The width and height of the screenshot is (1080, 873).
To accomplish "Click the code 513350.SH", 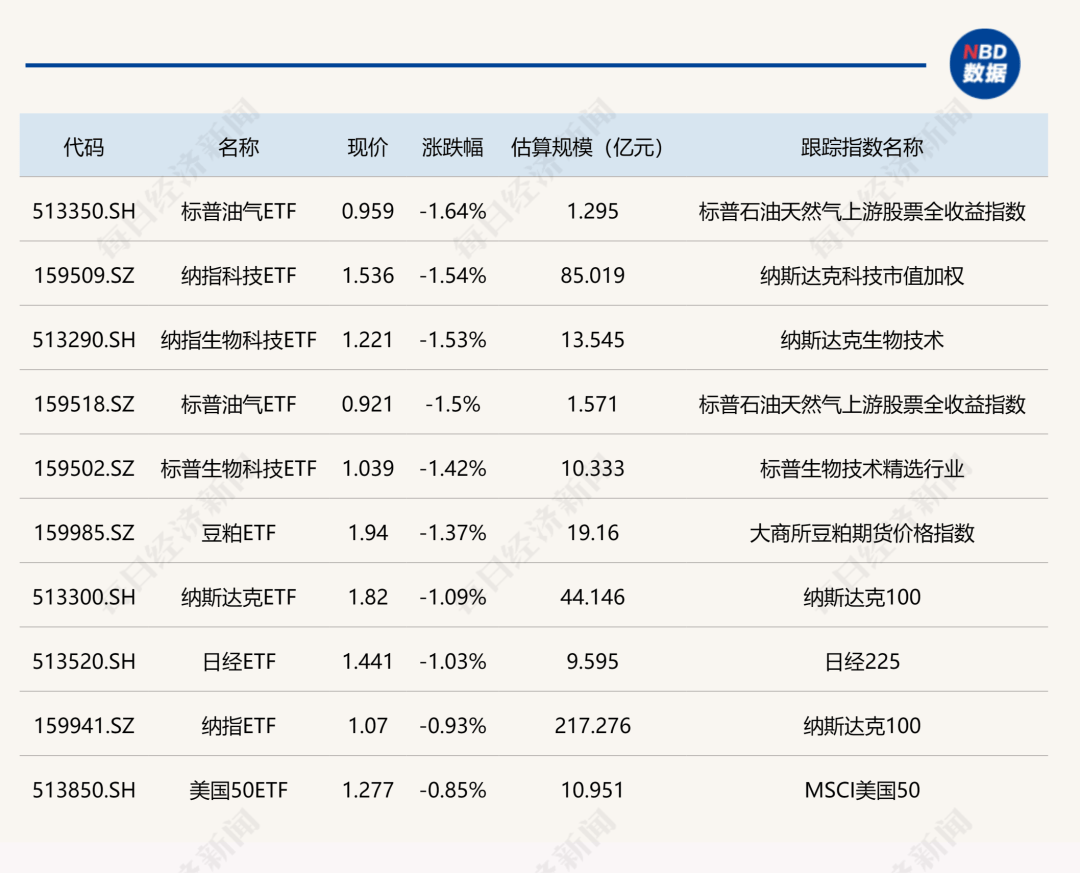I will point(84,211).
